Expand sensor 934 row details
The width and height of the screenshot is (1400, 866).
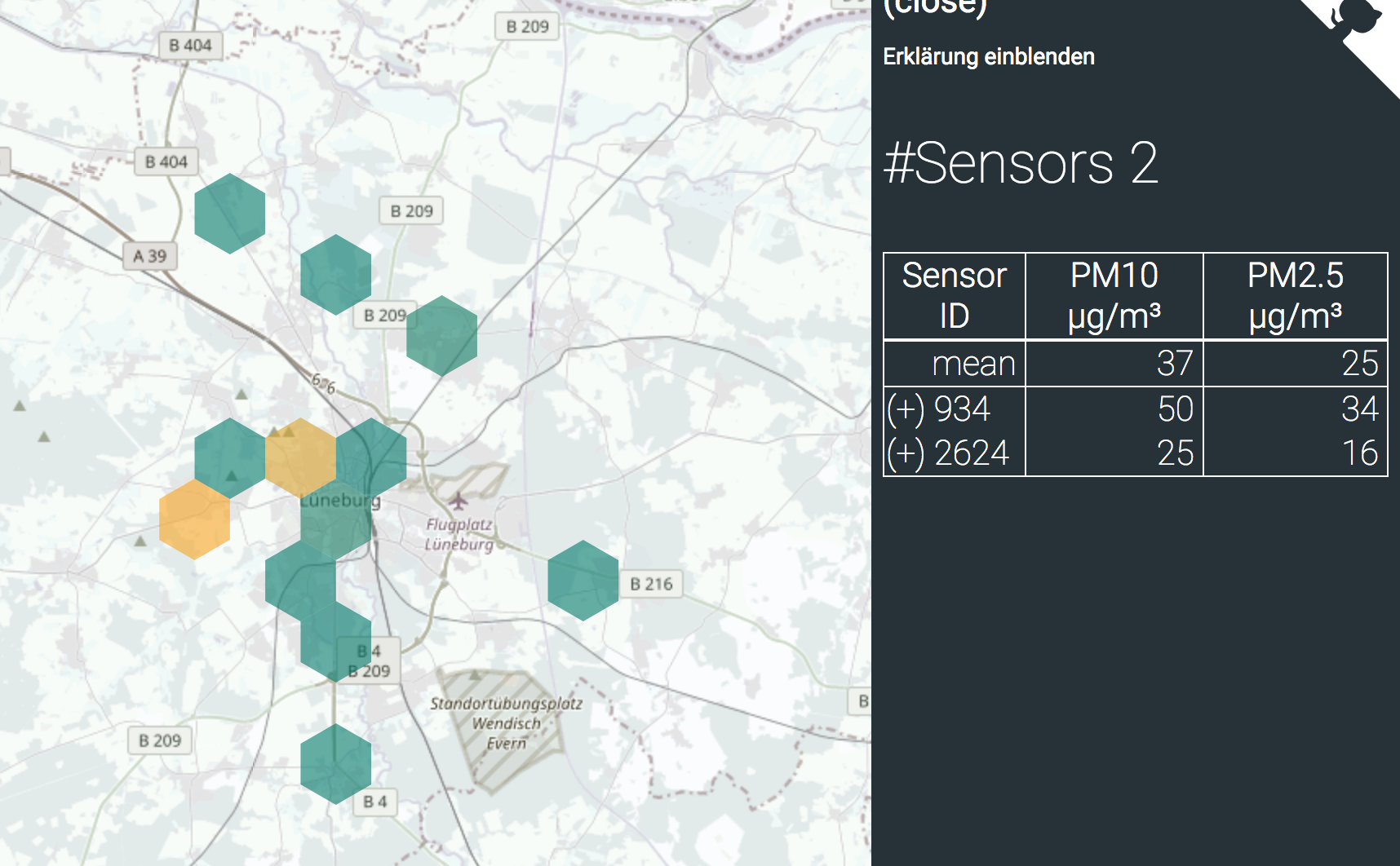(x=938, y=409)
